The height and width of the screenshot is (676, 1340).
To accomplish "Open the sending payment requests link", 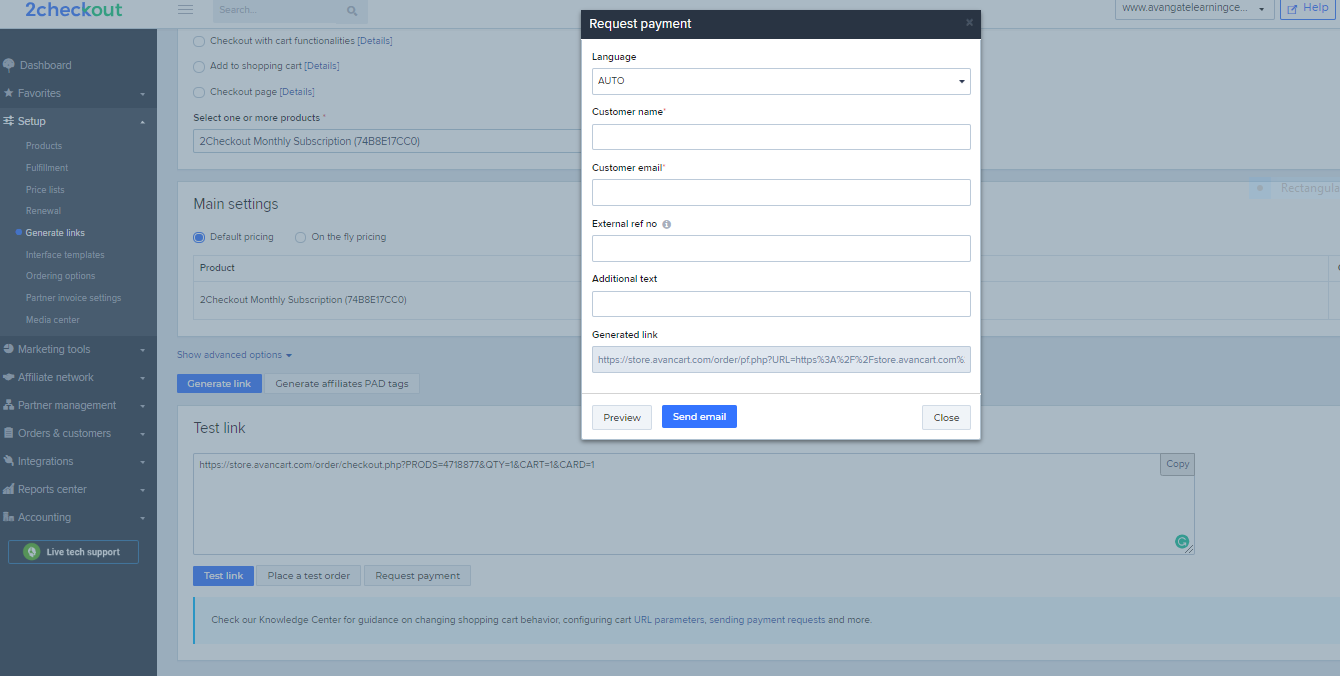I will point(767,620).
